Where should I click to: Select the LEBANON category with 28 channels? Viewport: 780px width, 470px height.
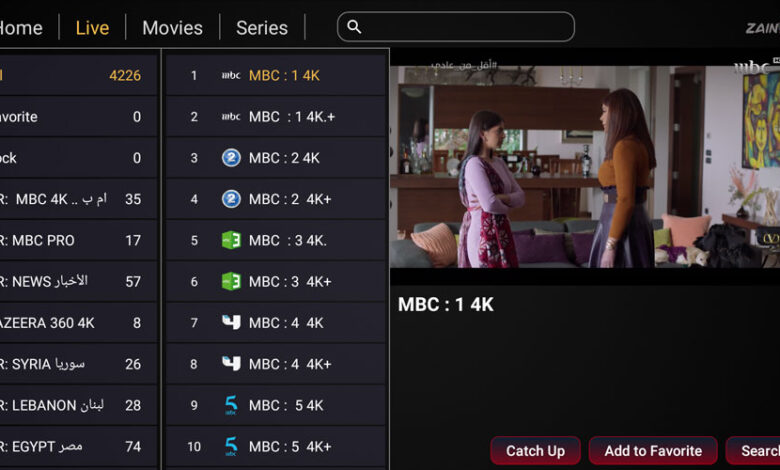click(79, 405)
